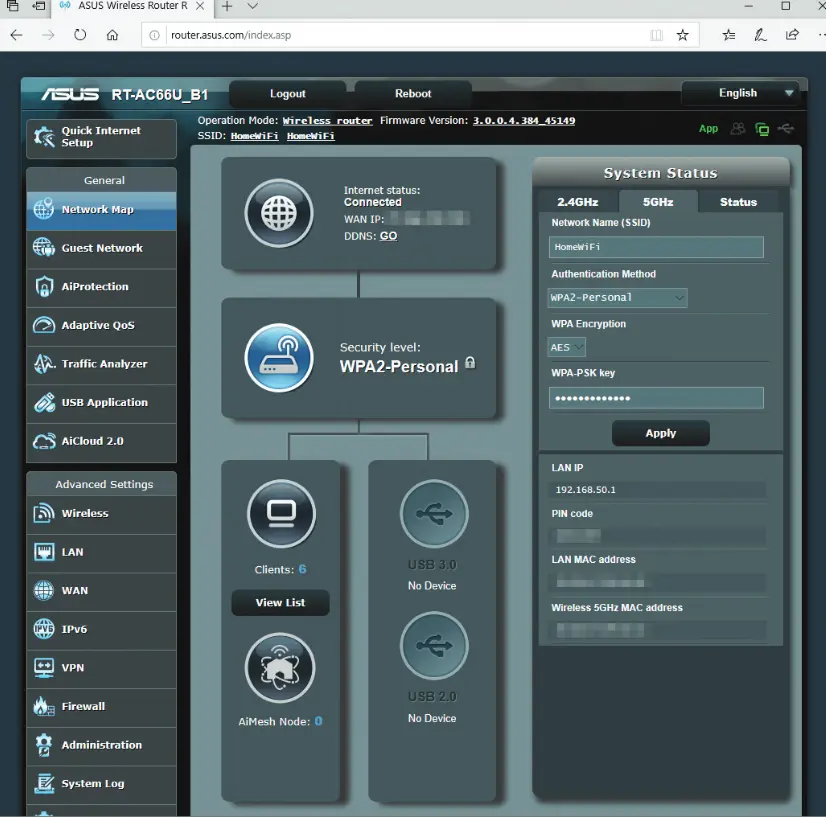Click the browser favorites star icon
Viewport: 826px width, 817px height.
pyautogui.click(x=683, y=35)
